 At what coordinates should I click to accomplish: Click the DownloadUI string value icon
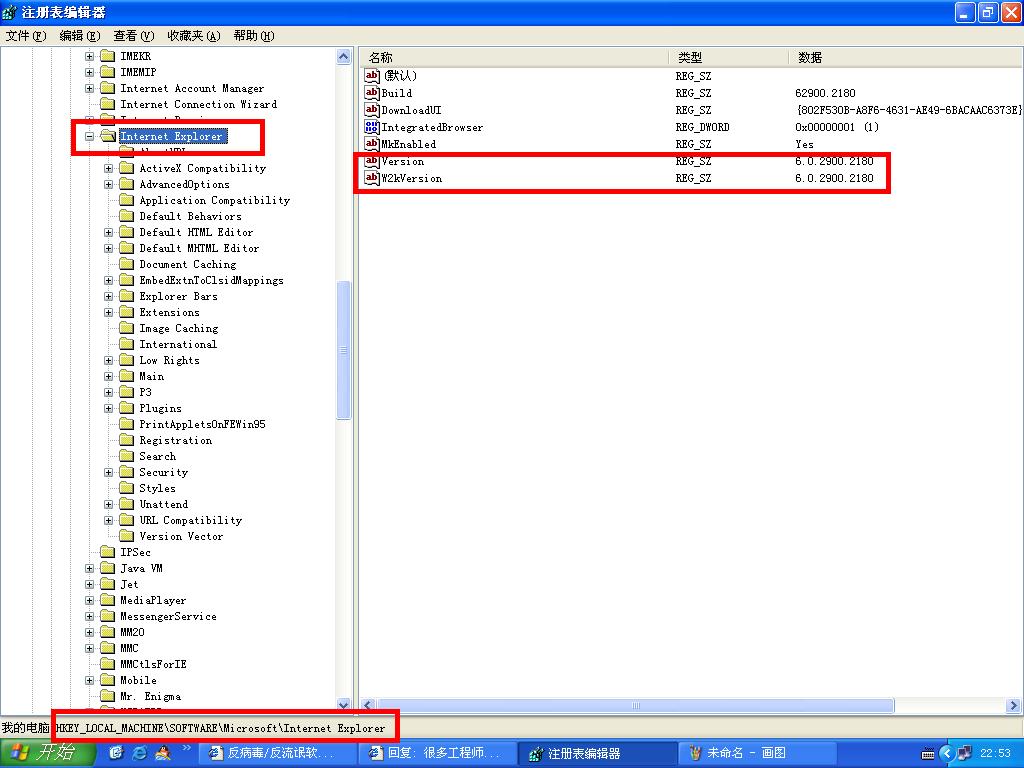point(372,110)
